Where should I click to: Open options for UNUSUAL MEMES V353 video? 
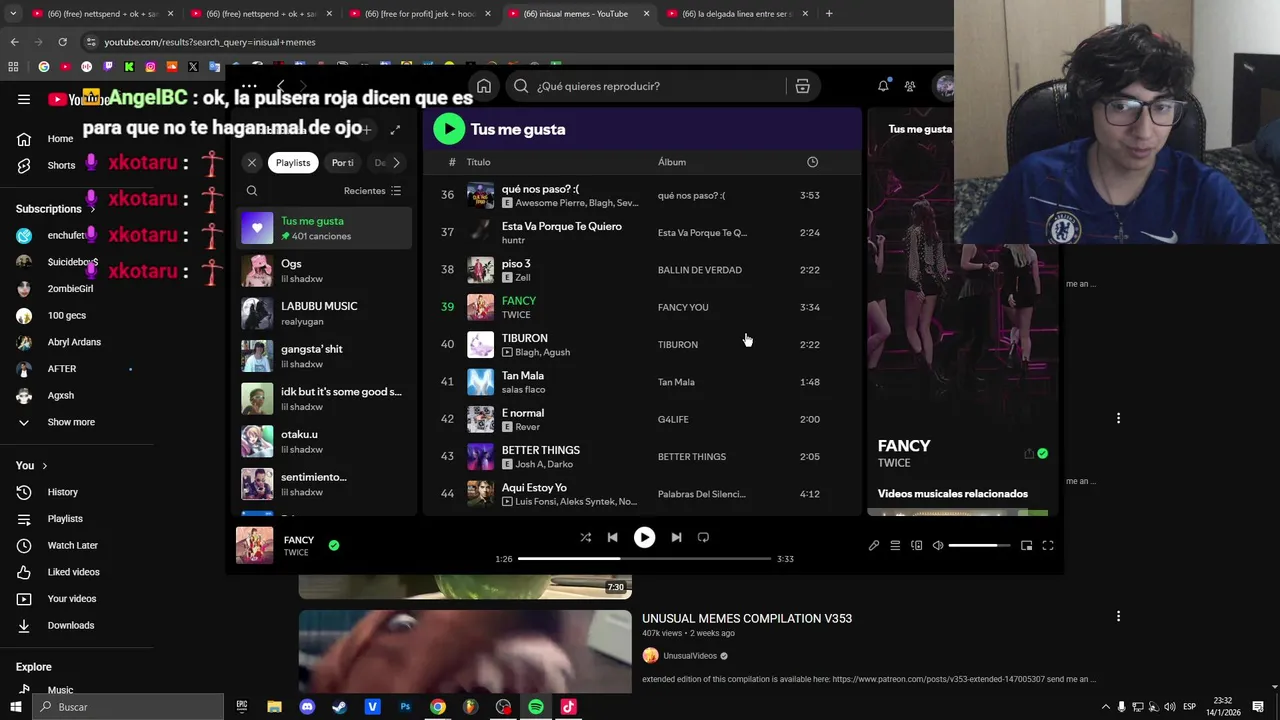(1118, 616)
